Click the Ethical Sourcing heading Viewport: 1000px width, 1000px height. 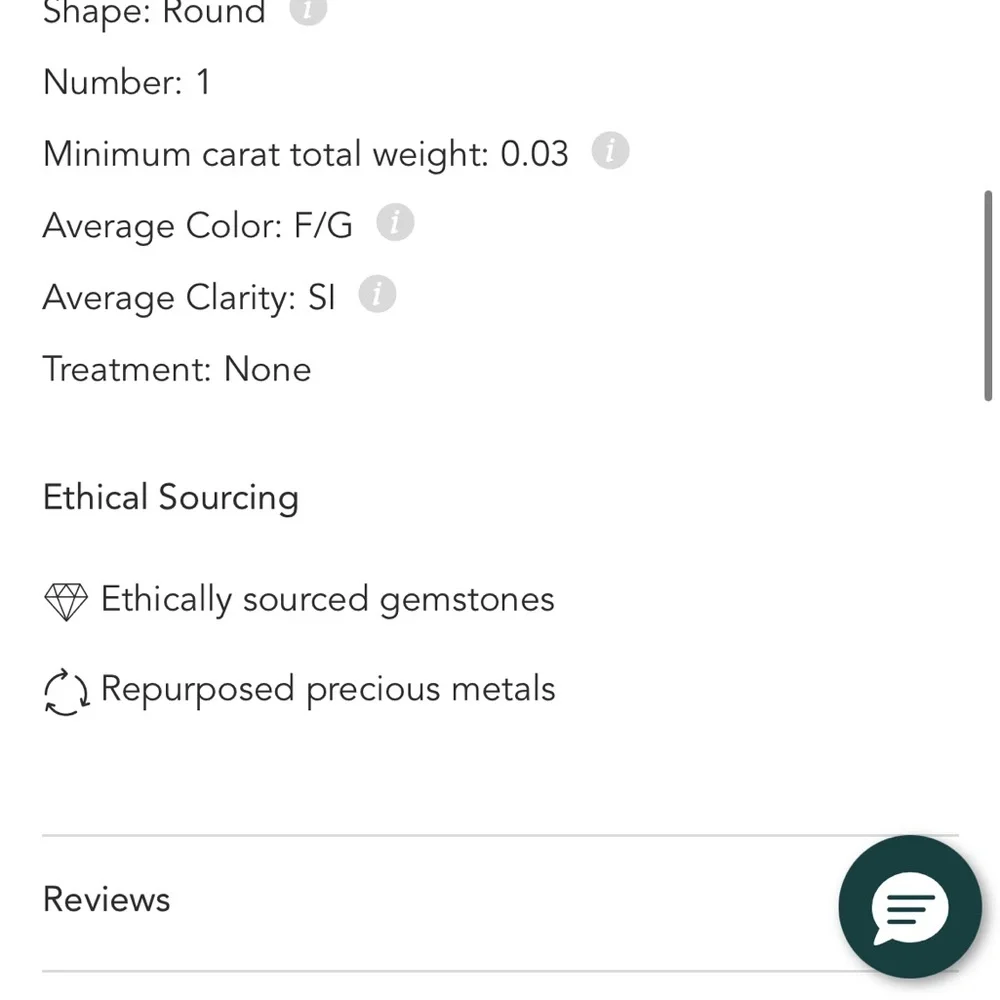(171, 497)
